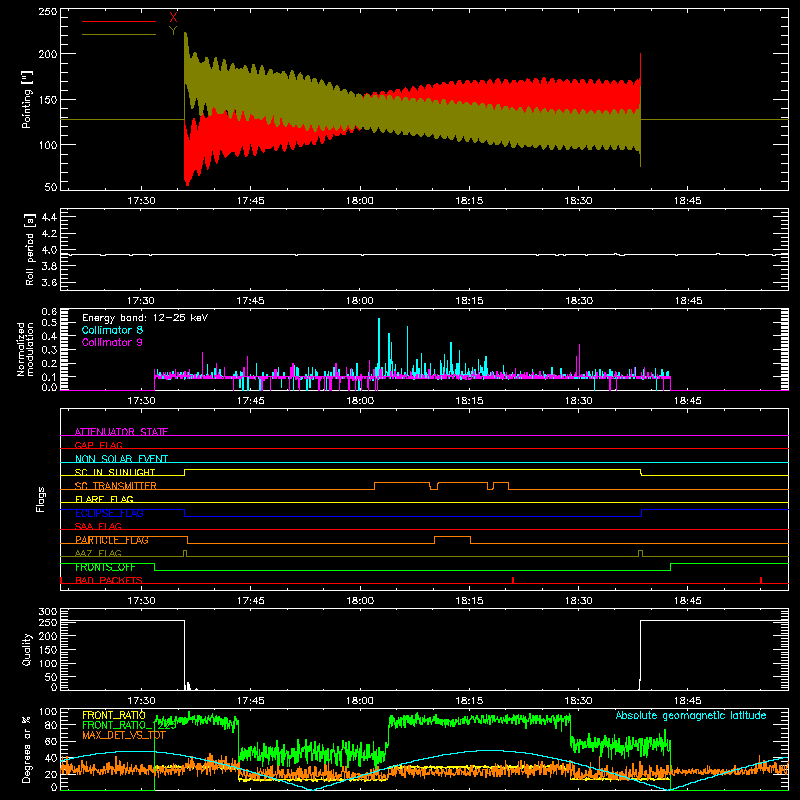Click '18:15' under the Roll period plot

[x=469, y=301]
